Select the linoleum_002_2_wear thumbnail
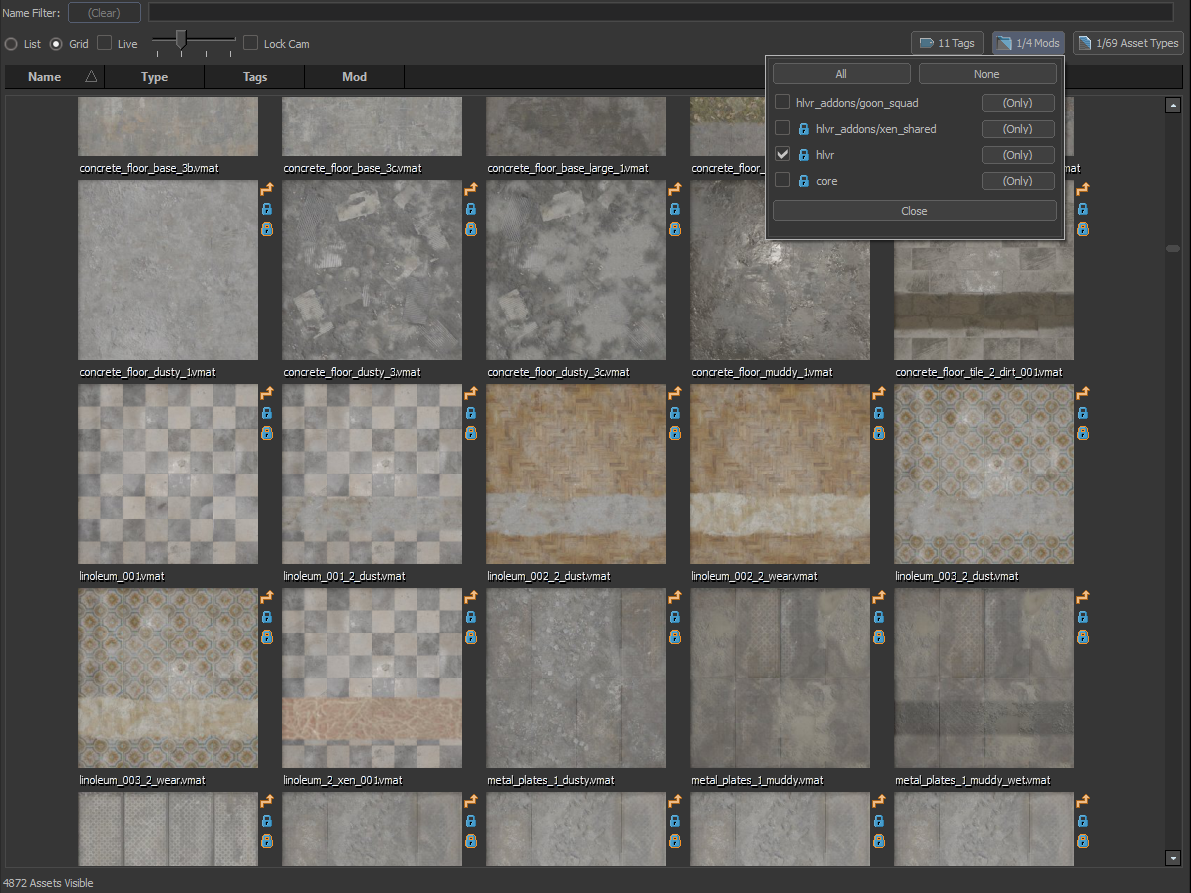Screen dimensions: 1191x893 [779, 474]
